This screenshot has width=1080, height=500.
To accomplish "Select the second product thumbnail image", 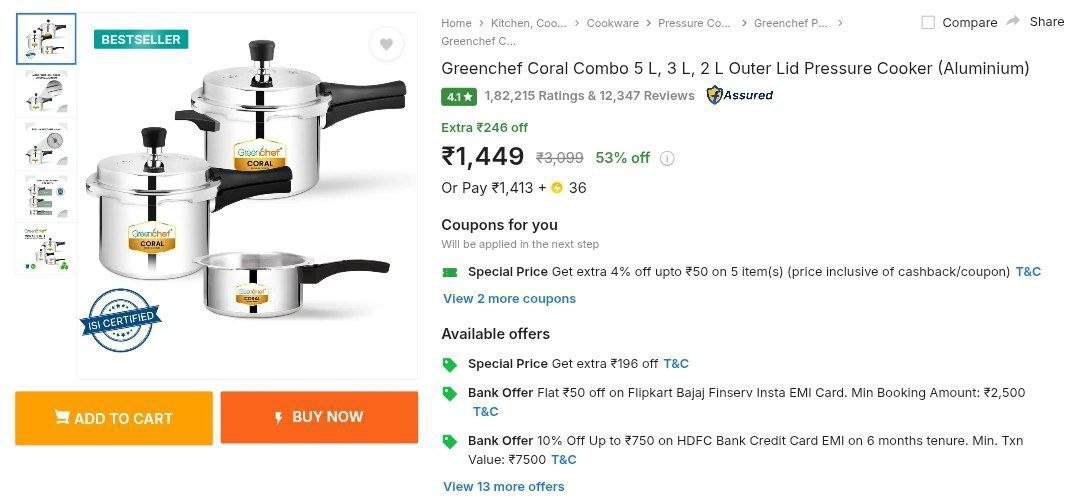I will pos(46,92).
